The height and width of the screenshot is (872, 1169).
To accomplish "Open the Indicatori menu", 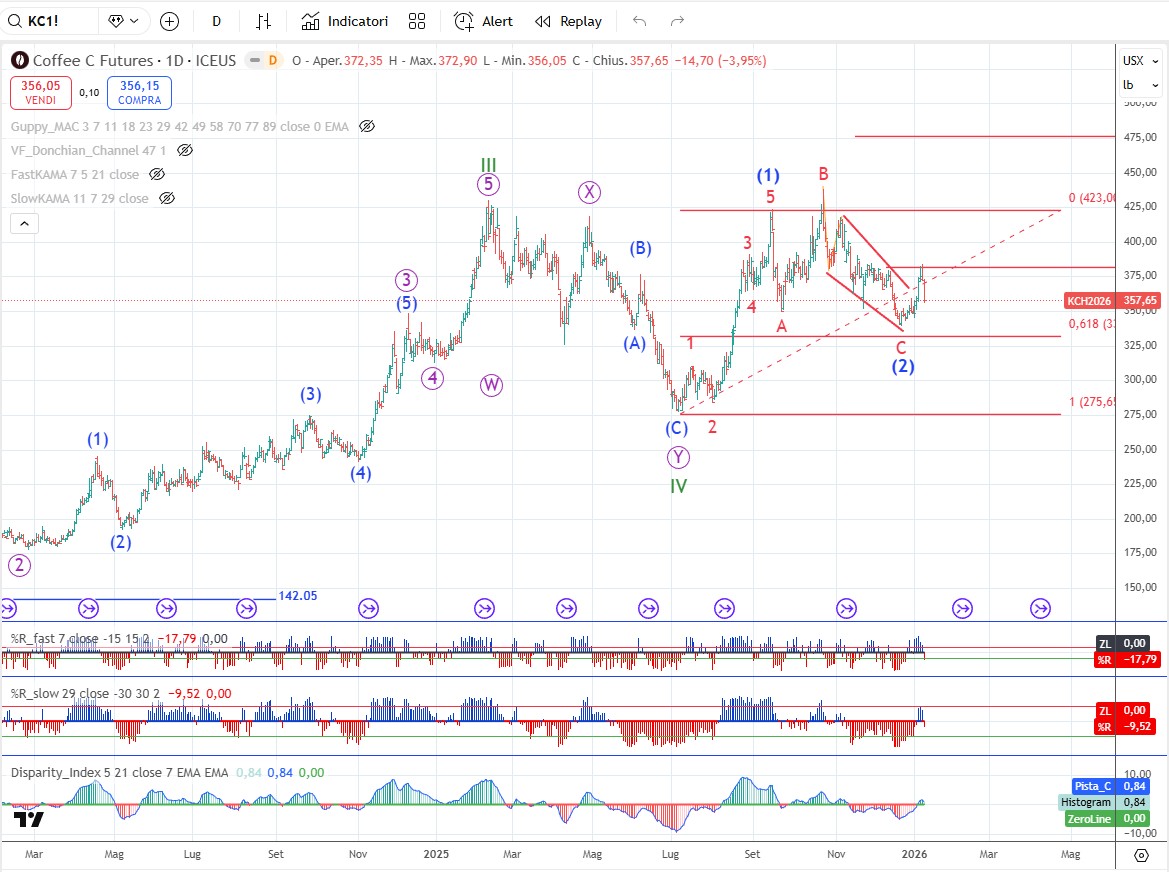I will 344,21.
